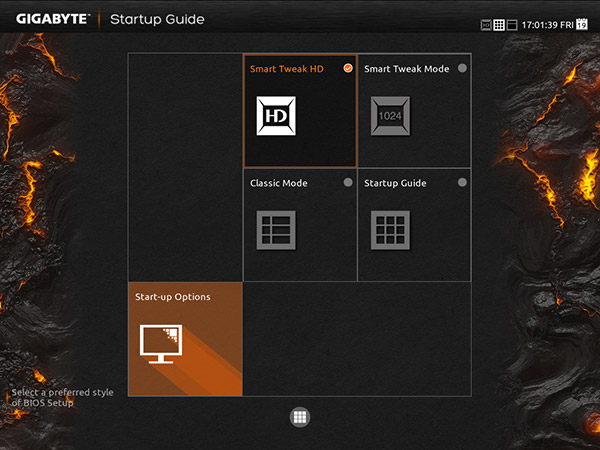Click the classic window icon in top bar
The image size is (600, 450).
tap(512, 25)
